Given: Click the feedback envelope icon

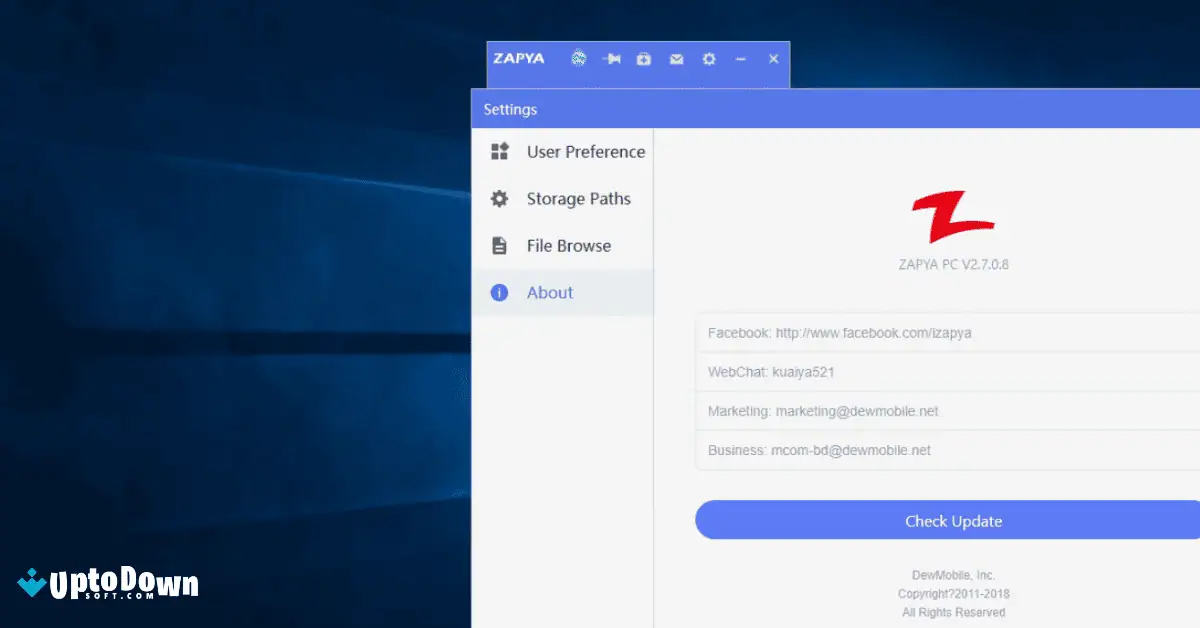Looking at the screenshot, I should (676, 59).
